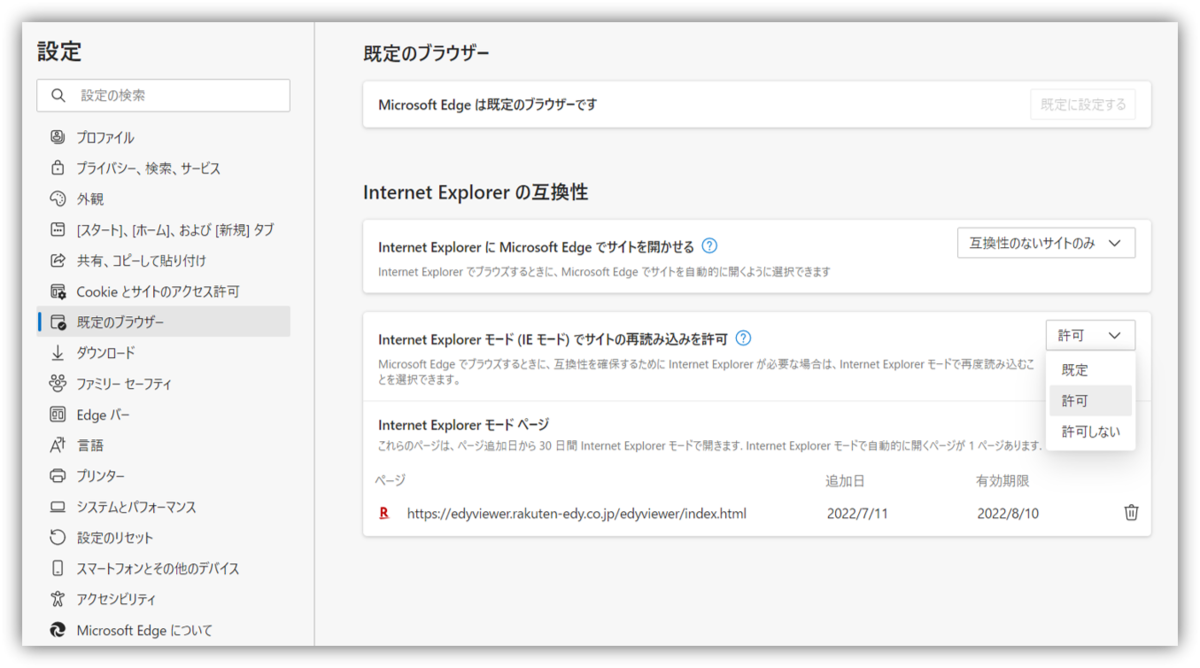This screenshot has height=668, width=1200.
Task: Click the 設定のリセット reset icon
Action: (x=58, y=537)
